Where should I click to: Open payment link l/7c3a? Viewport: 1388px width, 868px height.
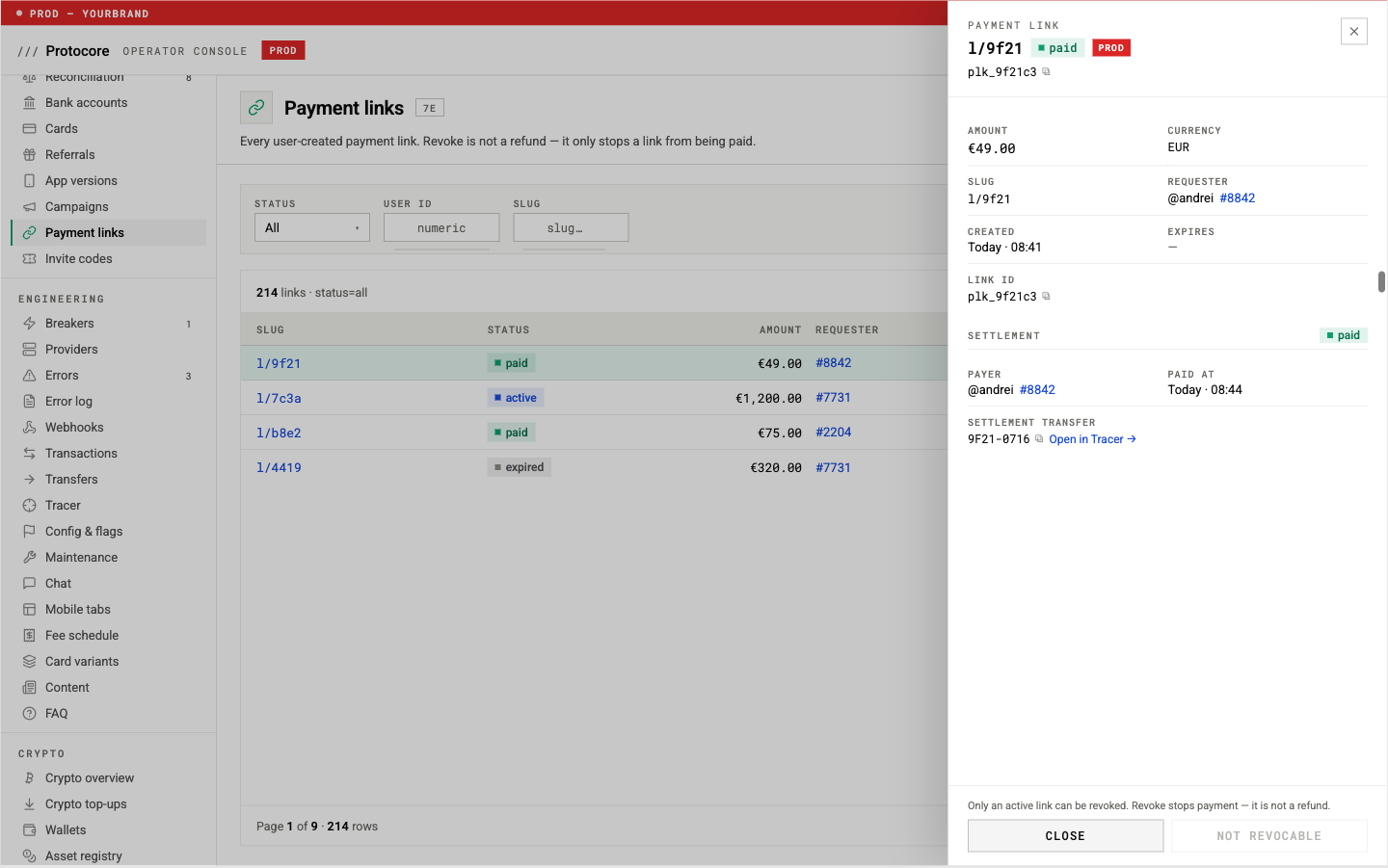click(279, 398)
